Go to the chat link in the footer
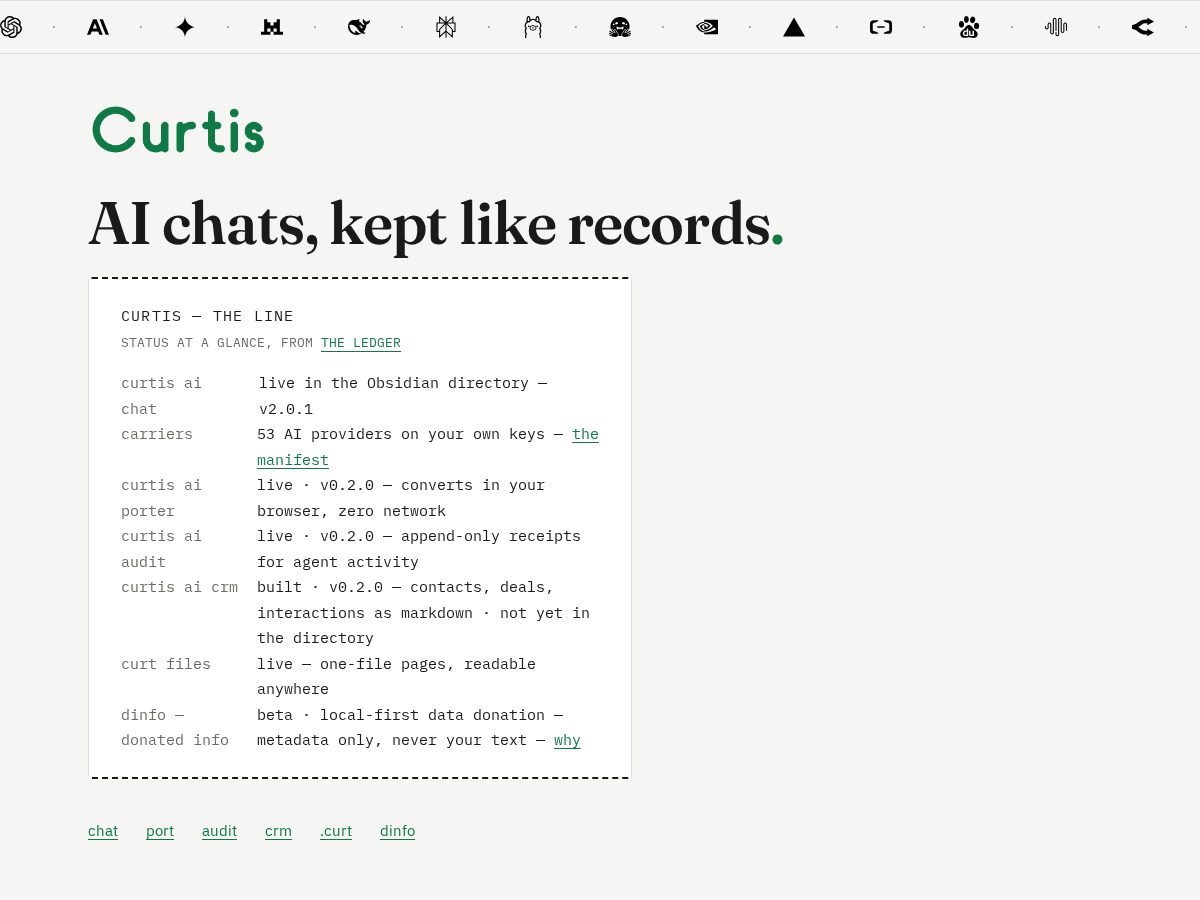The width and height of the screenshot is (1200, 900). click(x=103, y=831)
